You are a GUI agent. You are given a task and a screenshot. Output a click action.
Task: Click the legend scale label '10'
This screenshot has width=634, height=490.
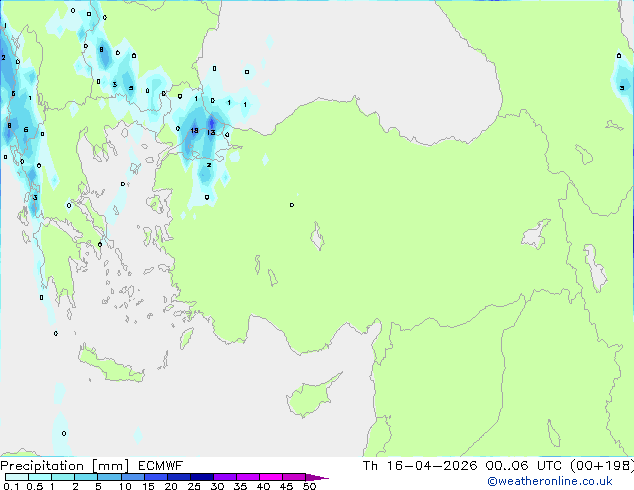125,486
